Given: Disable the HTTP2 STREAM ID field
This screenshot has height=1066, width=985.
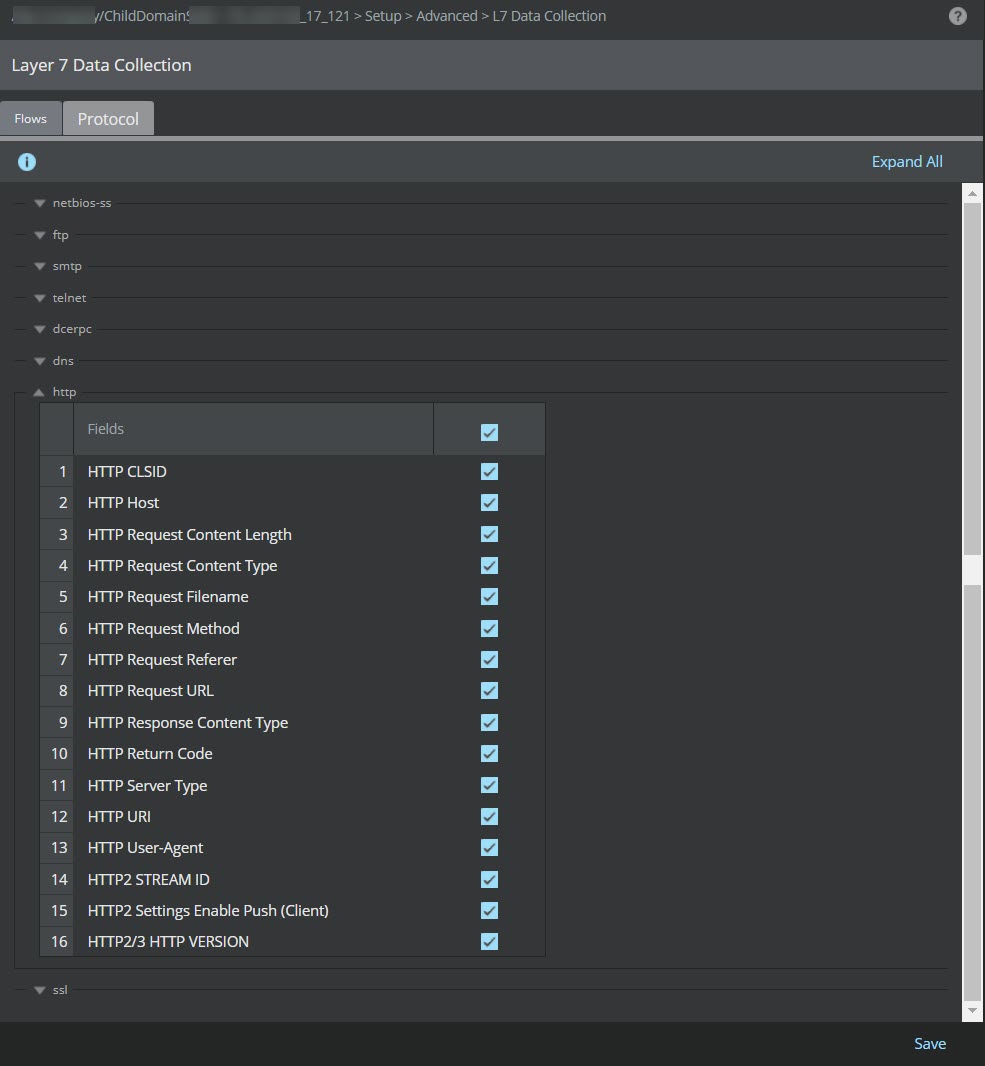Looking at the screenshot, I should pos(489,880).
